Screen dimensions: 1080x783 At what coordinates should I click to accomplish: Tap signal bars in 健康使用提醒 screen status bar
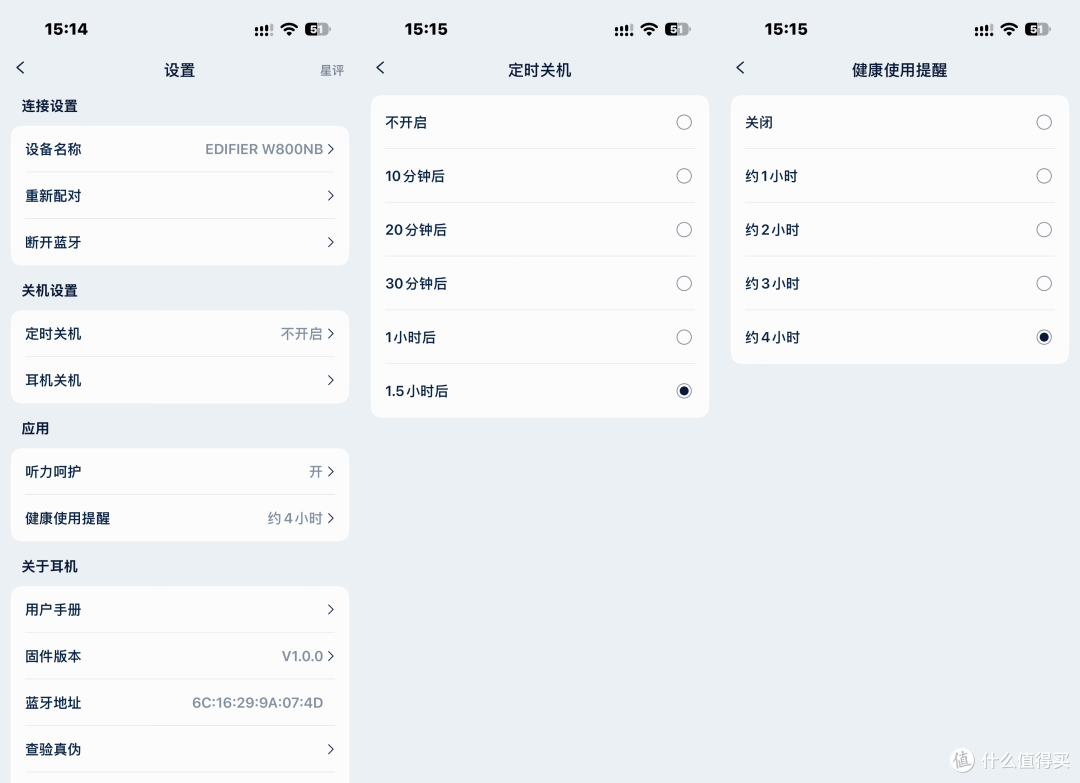pyautogui.click(x=984, y=30)
